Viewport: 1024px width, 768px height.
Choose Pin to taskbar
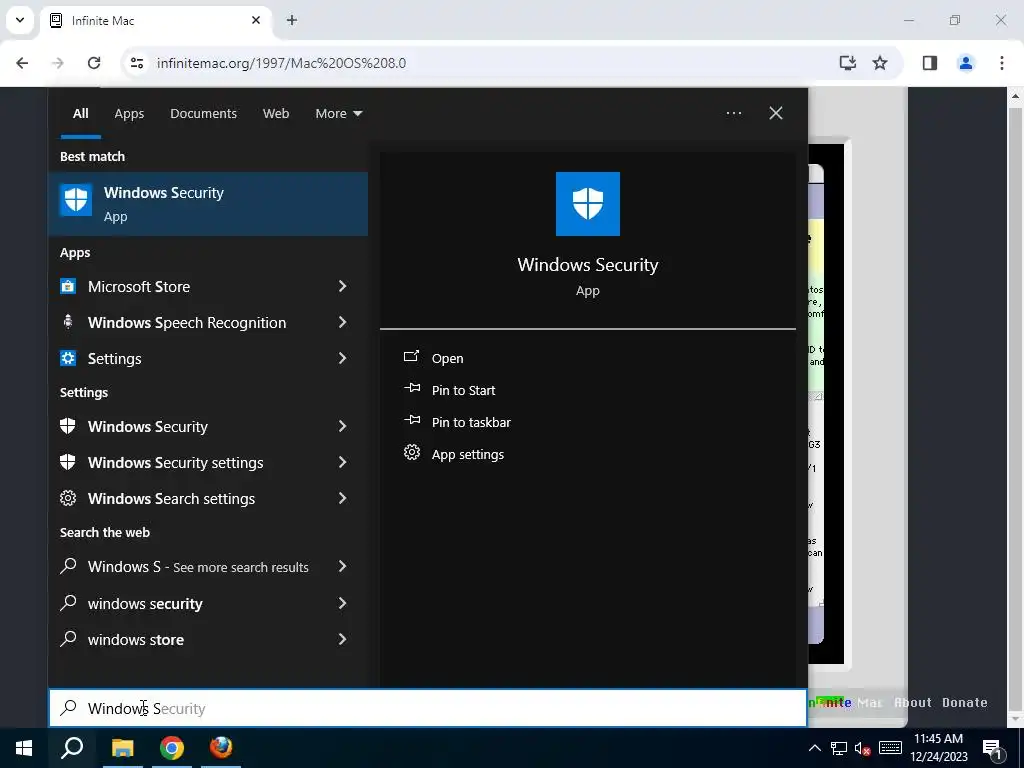[471, 422]
